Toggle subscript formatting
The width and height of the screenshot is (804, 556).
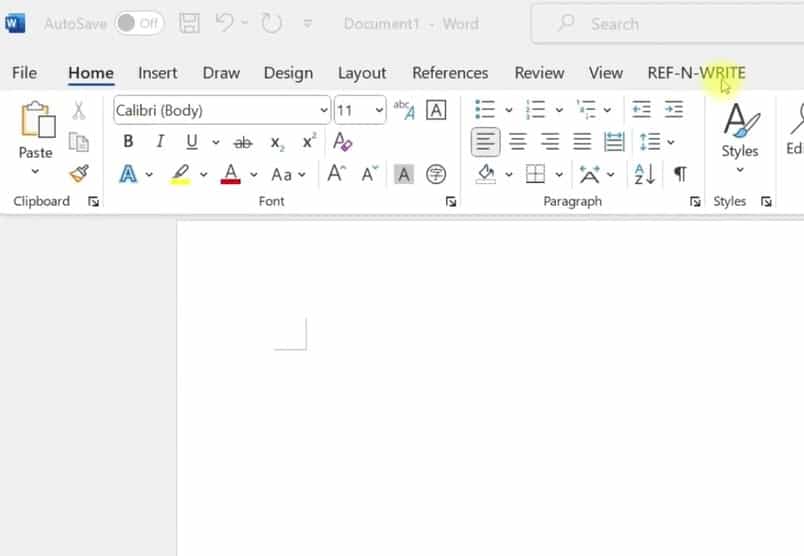pyautogui.click(x=277, y=142)
